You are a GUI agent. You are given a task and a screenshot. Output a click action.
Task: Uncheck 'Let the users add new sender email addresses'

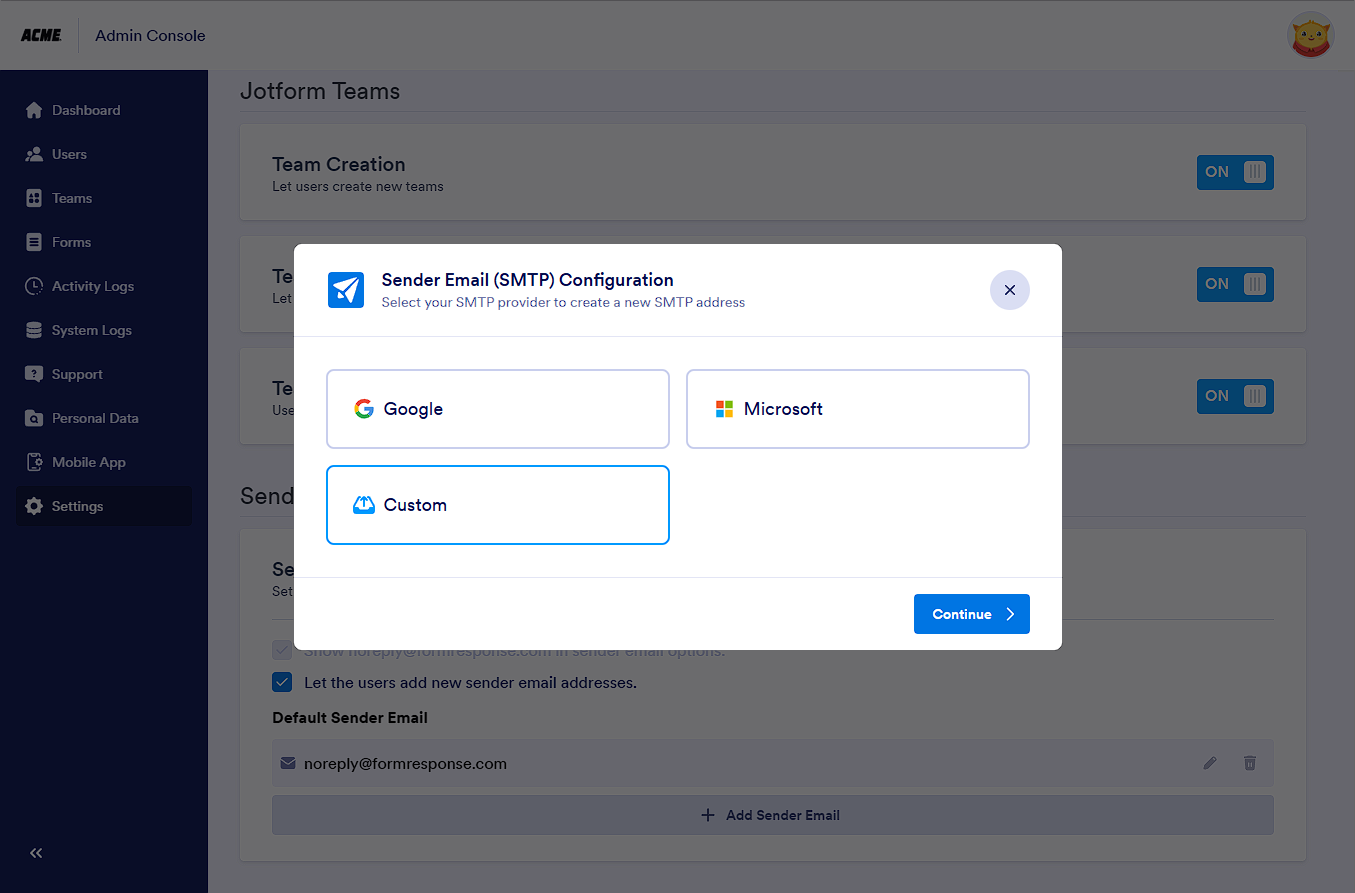(282, 683)
